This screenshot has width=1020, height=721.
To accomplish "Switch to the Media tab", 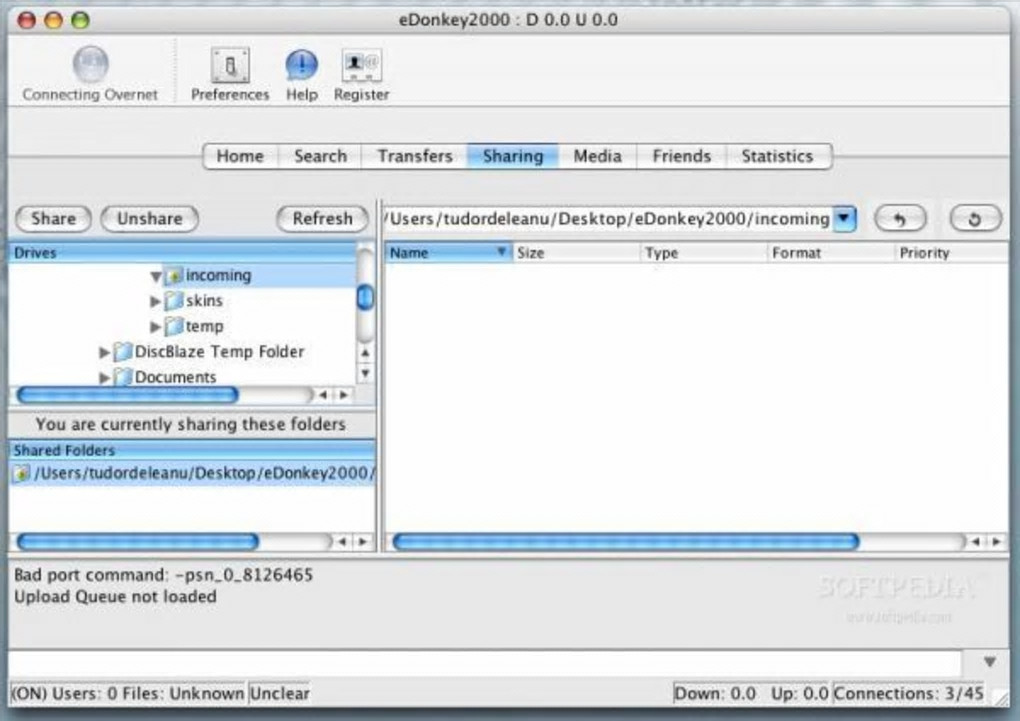I will click(x=597, y=156).
